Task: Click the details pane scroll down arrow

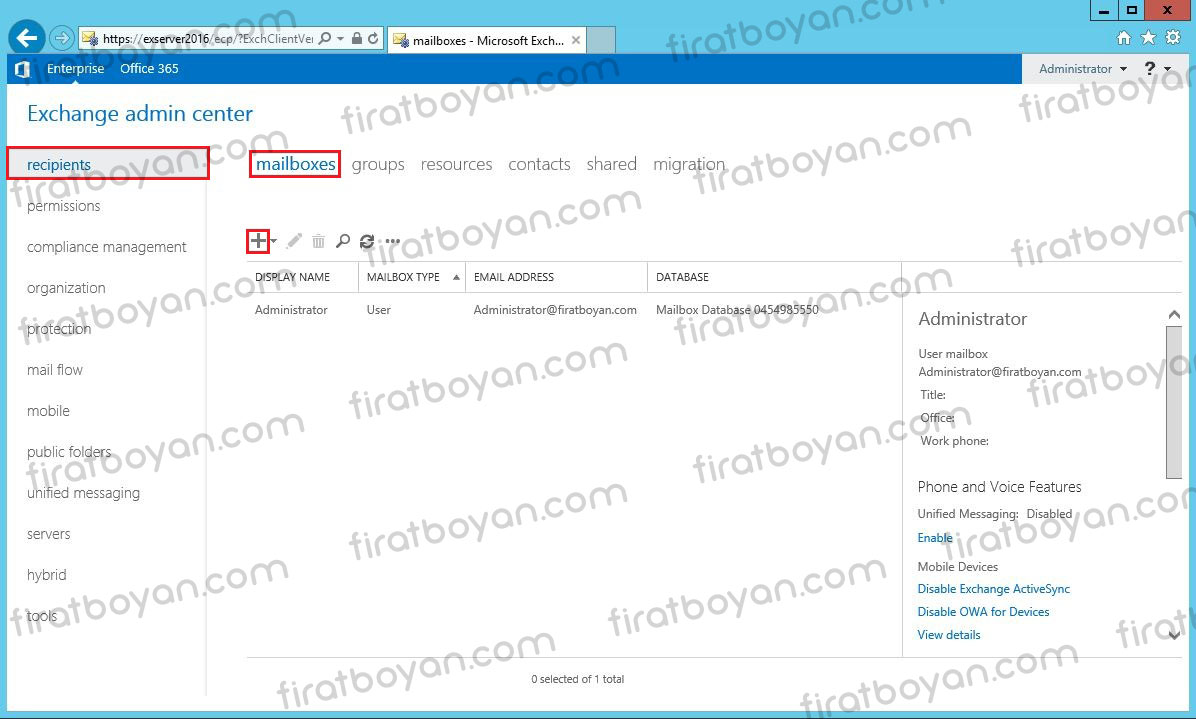Action: coord(1174,635)
